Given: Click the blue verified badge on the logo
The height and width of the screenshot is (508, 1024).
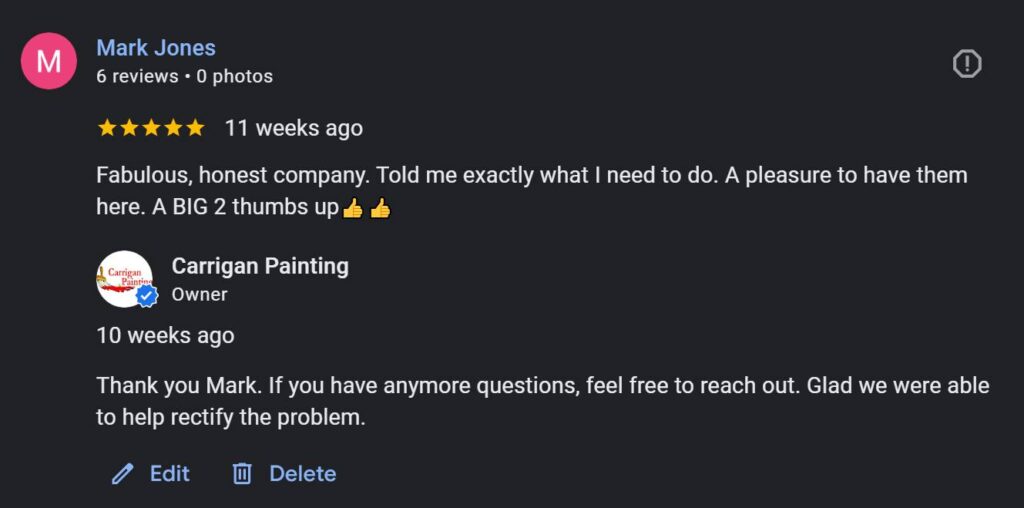Looking at the screenshot, I should tap(147, 296).
